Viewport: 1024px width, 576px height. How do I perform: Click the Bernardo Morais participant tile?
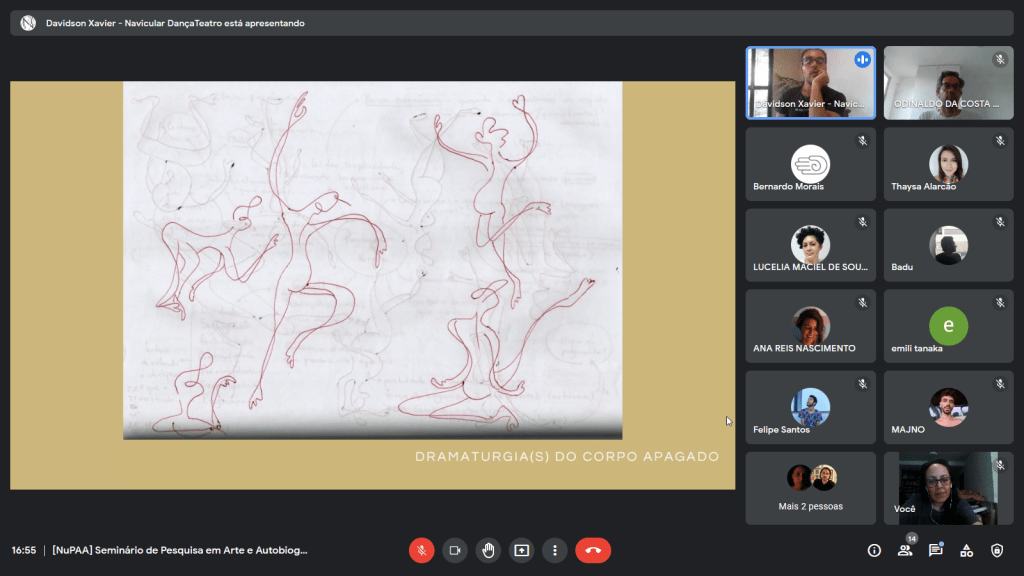click(x=810, y=165)
